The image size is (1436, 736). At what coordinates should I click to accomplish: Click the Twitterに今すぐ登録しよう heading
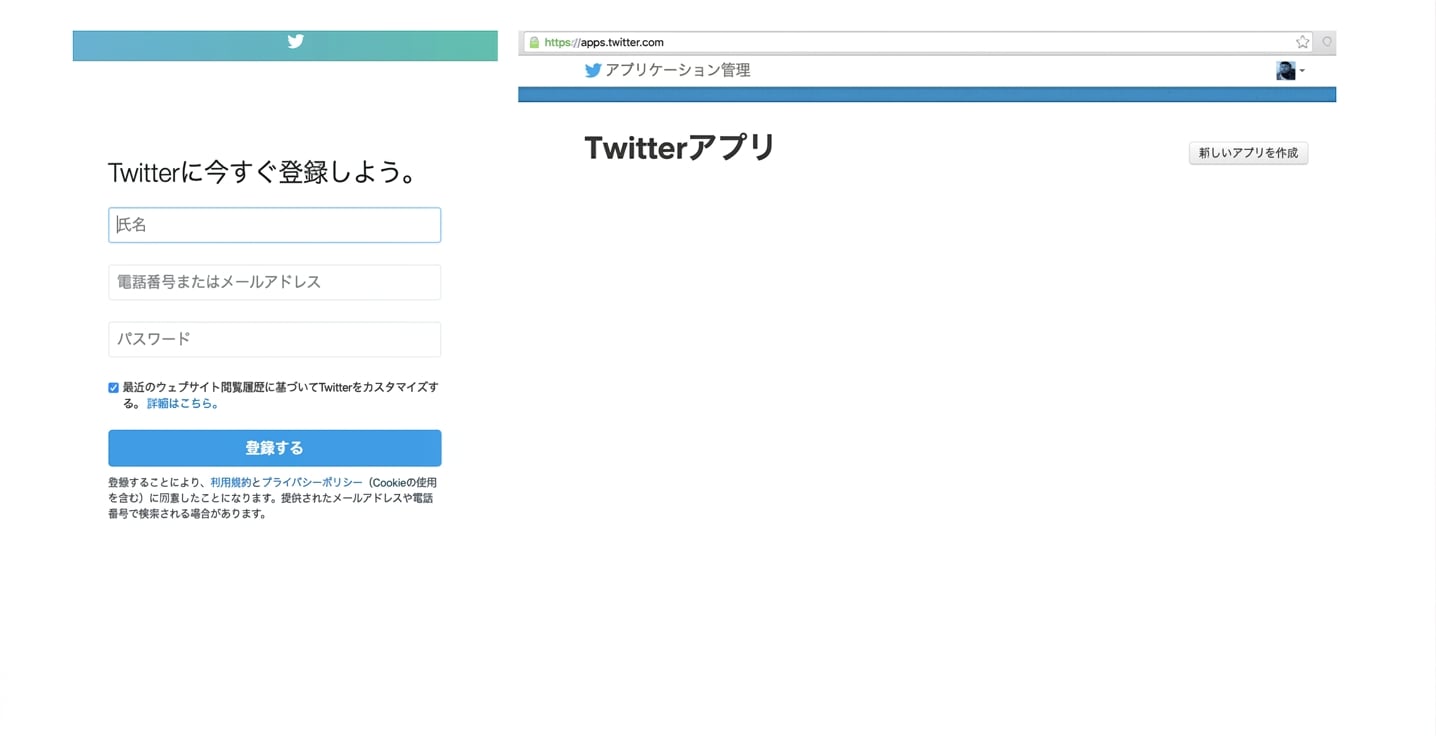262,173
